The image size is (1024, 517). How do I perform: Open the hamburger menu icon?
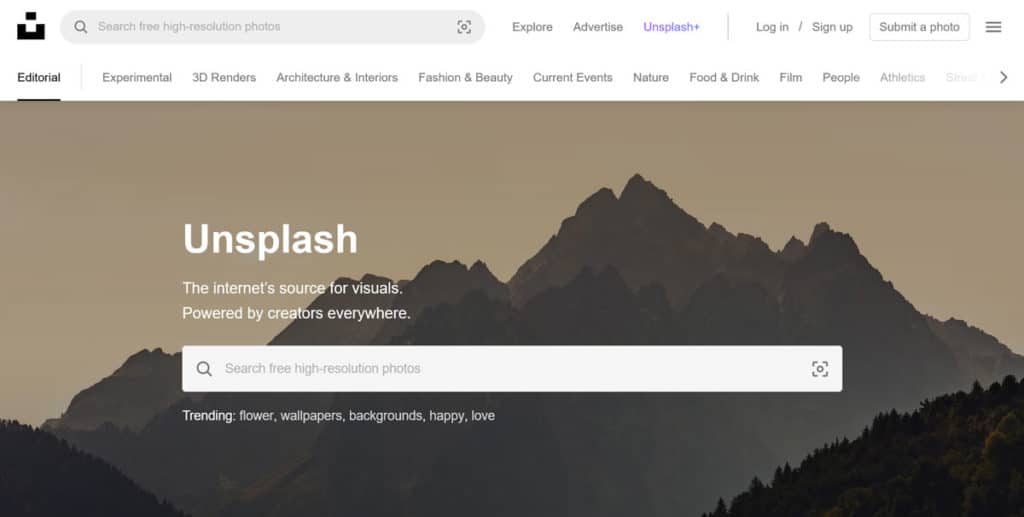tap(993, 27)
